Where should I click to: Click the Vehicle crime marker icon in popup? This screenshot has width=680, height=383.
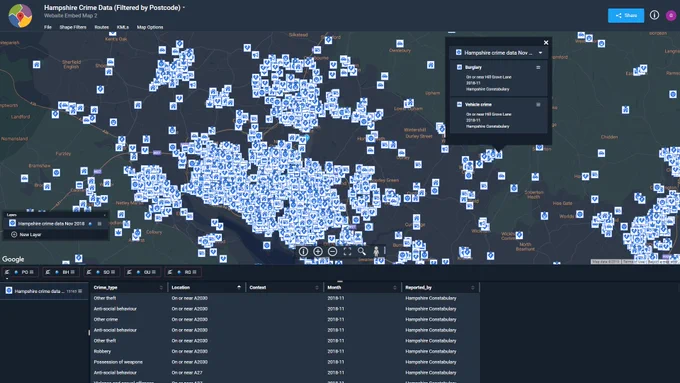point(459,105)
